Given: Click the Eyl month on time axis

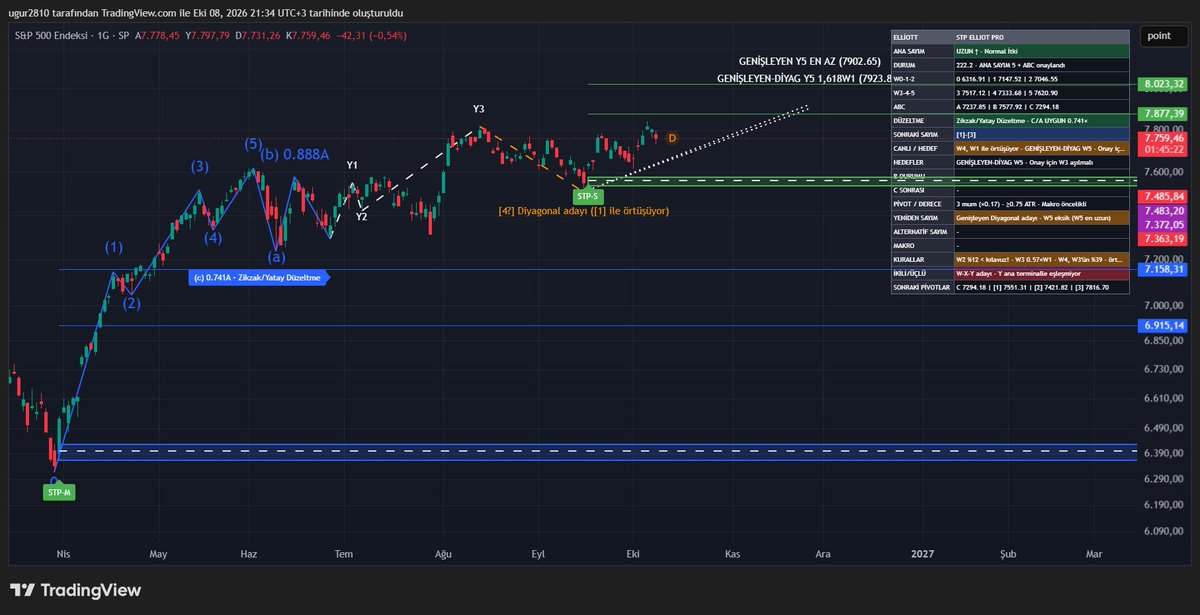Looking at the screenshot, I should pyautogui.click(x=538, y=553).
